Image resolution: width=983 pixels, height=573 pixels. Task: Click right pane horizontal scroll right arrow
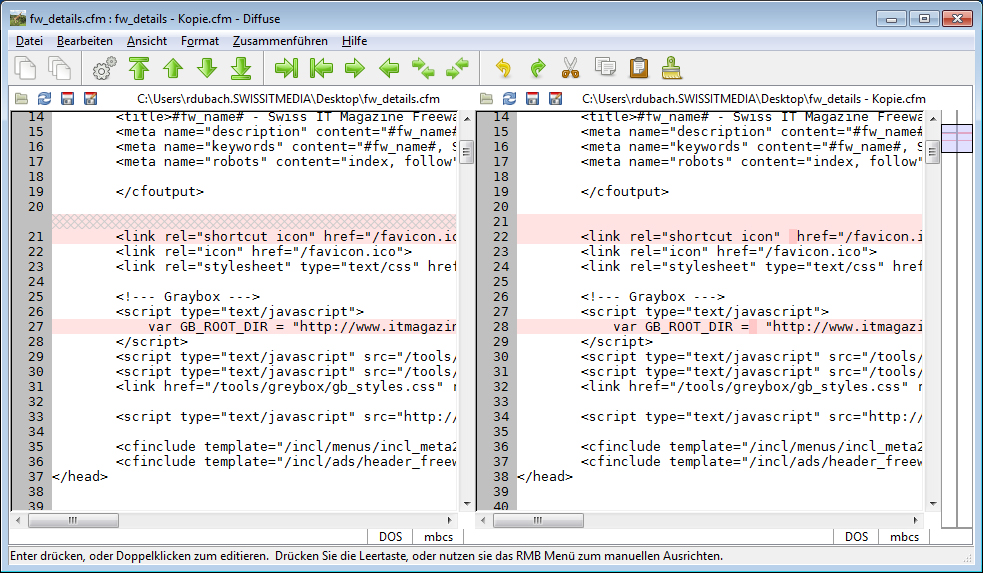pos(915,520)
